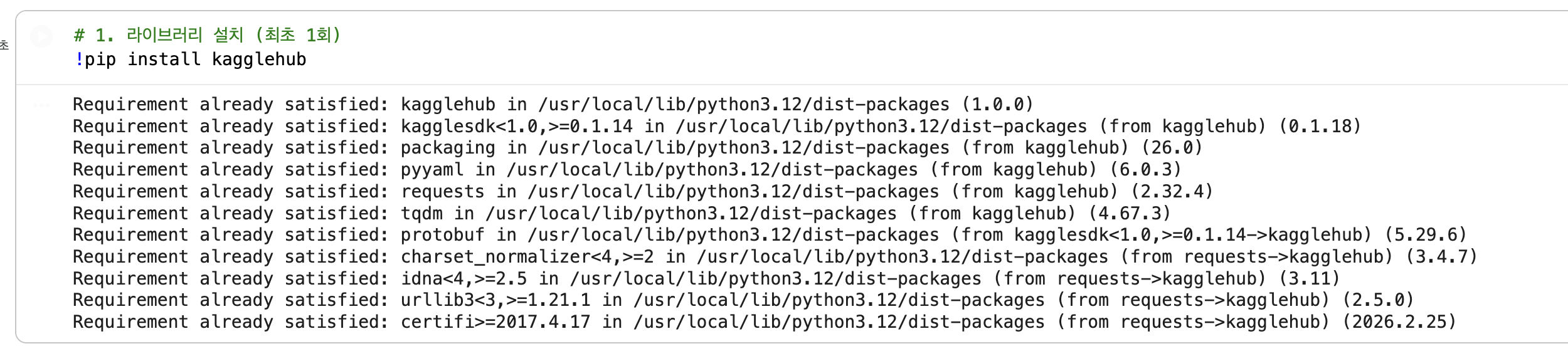Click the urllib3 (2.5.0) output line
The image size is (1568, 356).
[x=743, y=300]
